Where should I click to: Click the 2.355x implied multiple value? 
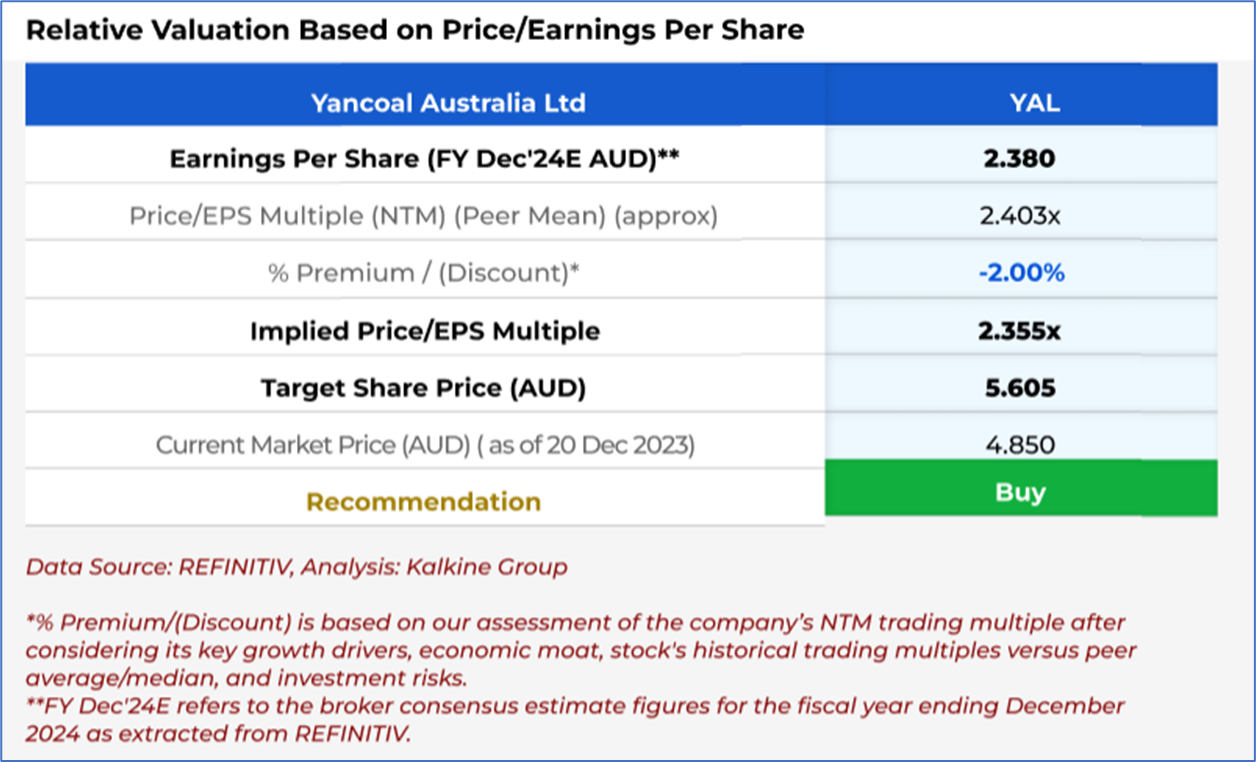(x=1020, y=331)
